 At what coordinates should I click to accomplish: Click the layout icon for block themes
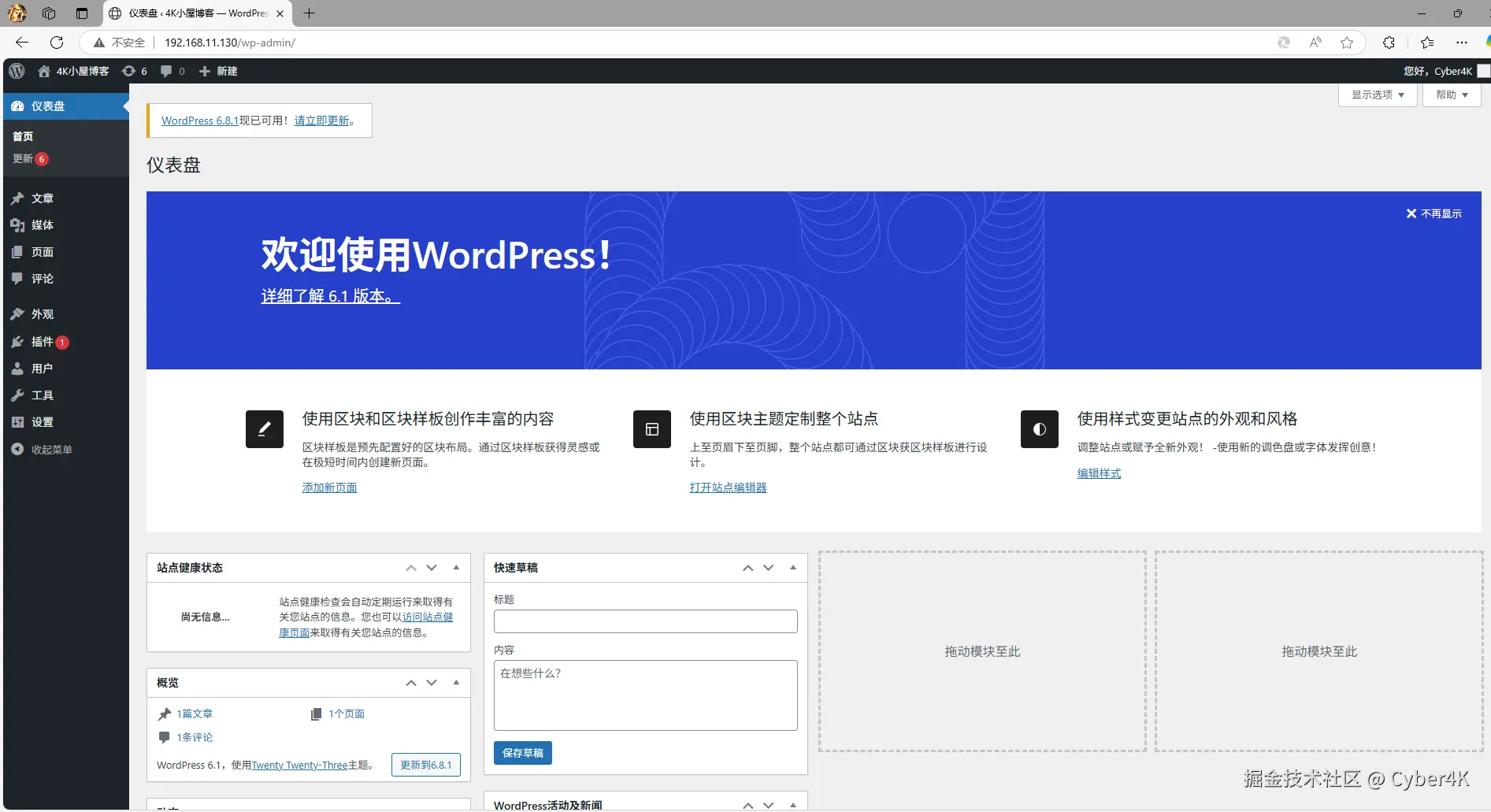652,429
